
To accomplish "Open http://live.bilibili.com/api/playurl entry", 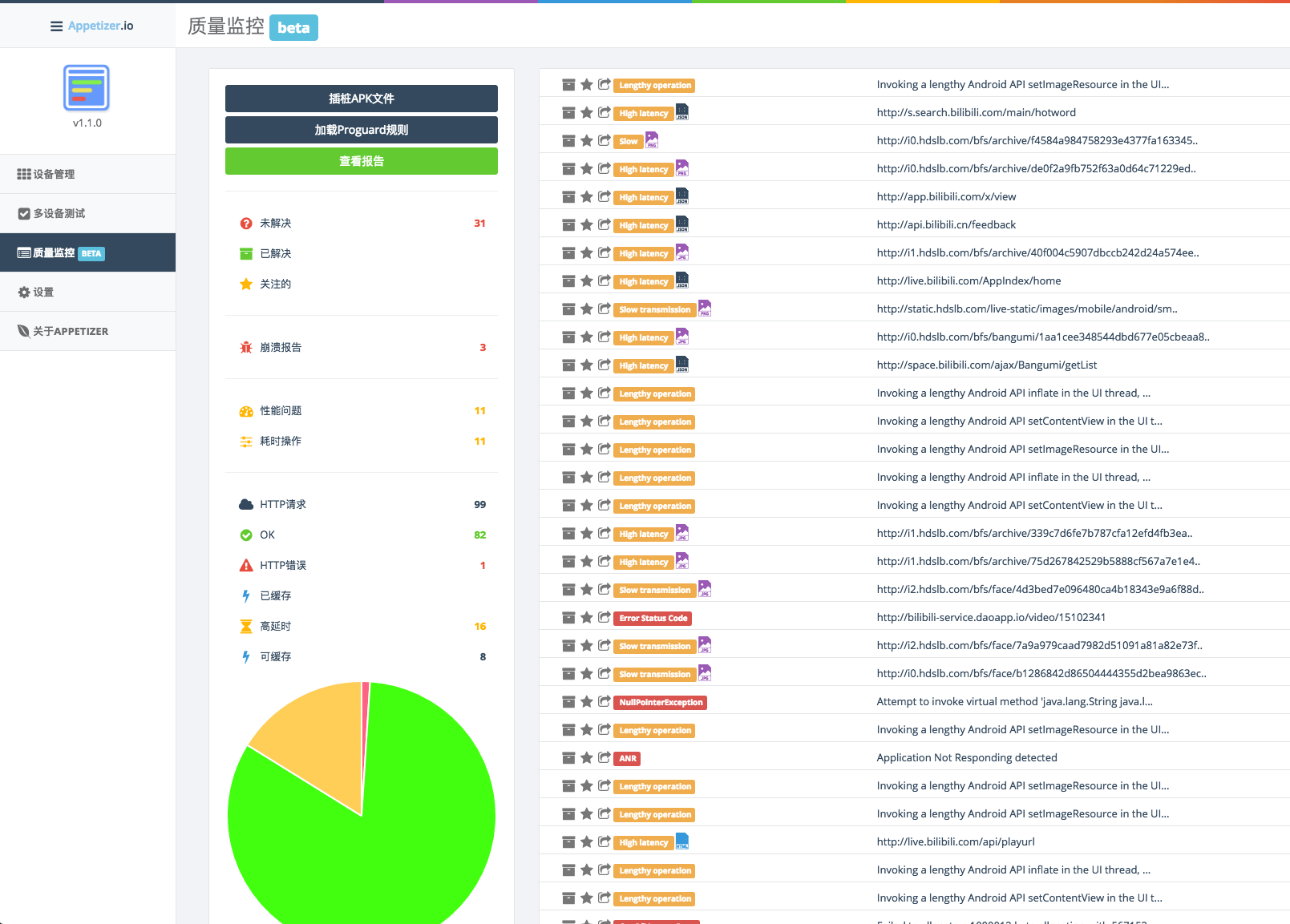I will point(956,841).
